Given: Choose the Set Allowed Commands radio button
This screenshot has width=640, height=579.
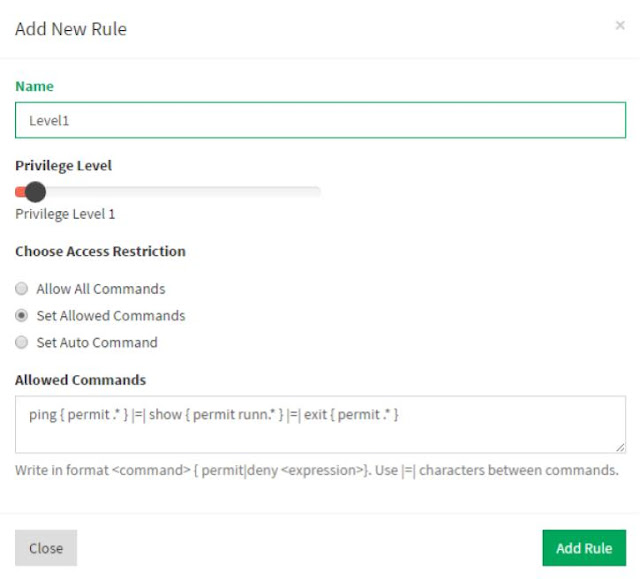Looking at the screenshot, I should [x=22, y=316].
